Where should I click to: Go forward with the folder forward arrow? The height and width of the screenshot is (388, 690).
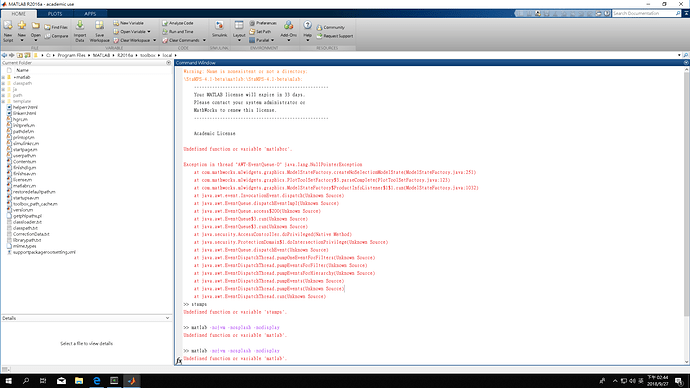pos(11,55)
